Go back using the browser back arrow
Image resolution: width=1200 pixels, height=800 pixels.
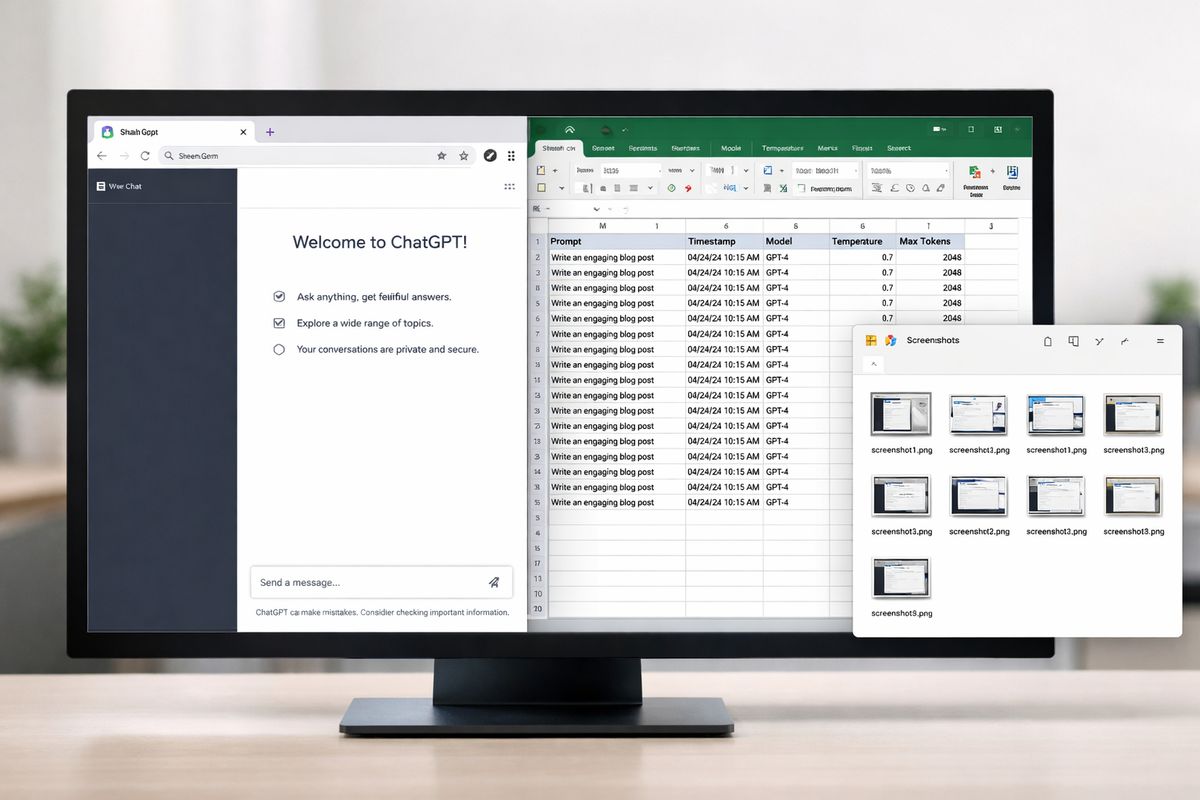(102, 156)
